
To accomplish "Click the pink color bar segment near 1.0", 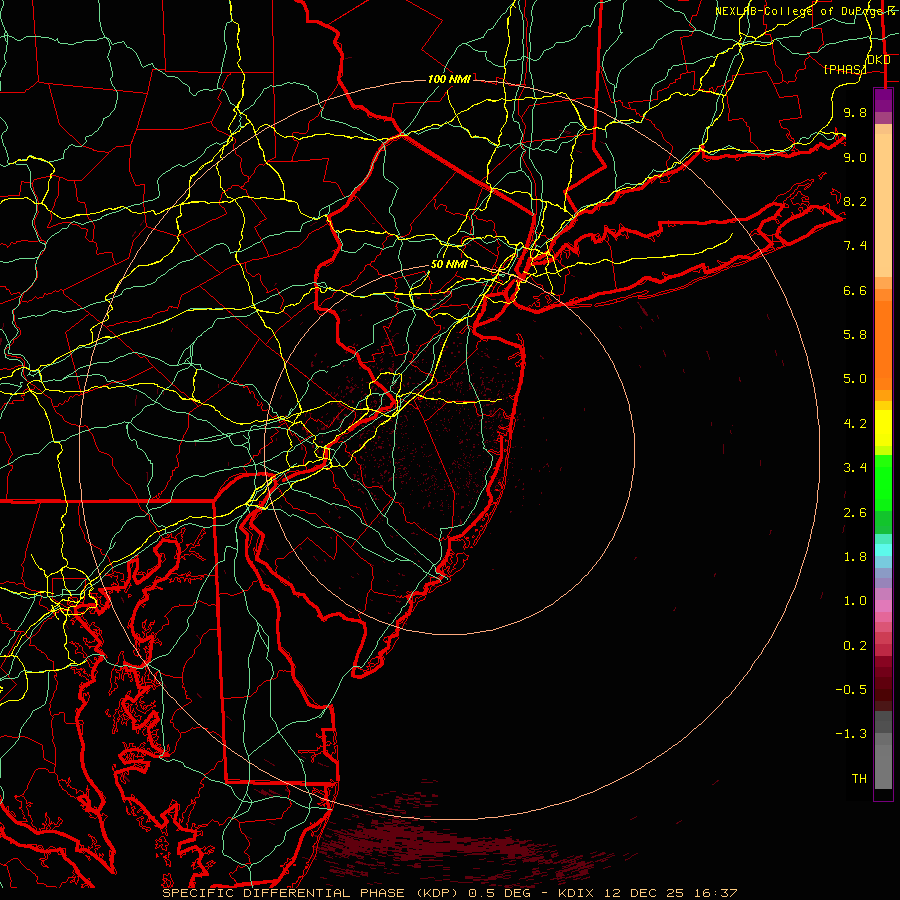I will [883, 606].
